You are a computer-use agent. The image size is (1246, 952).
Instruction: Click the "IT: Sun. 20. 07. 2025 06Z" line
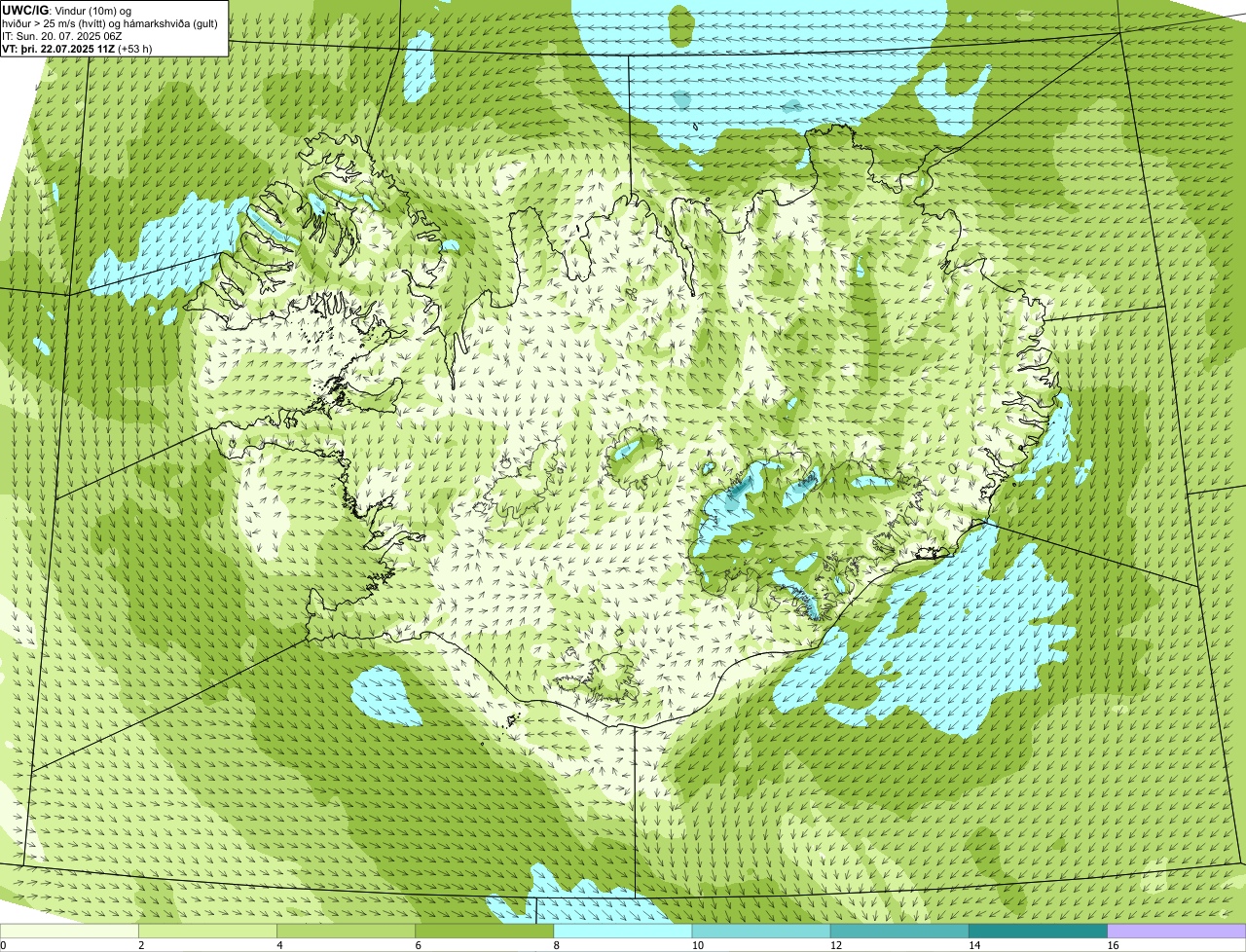62,35
